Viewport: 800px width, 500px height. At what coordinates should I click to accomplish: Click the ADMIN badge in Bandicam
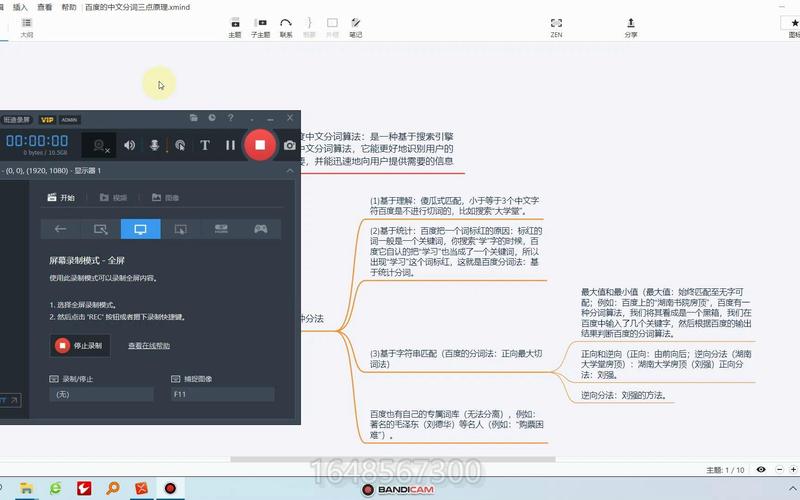(69, 119)
